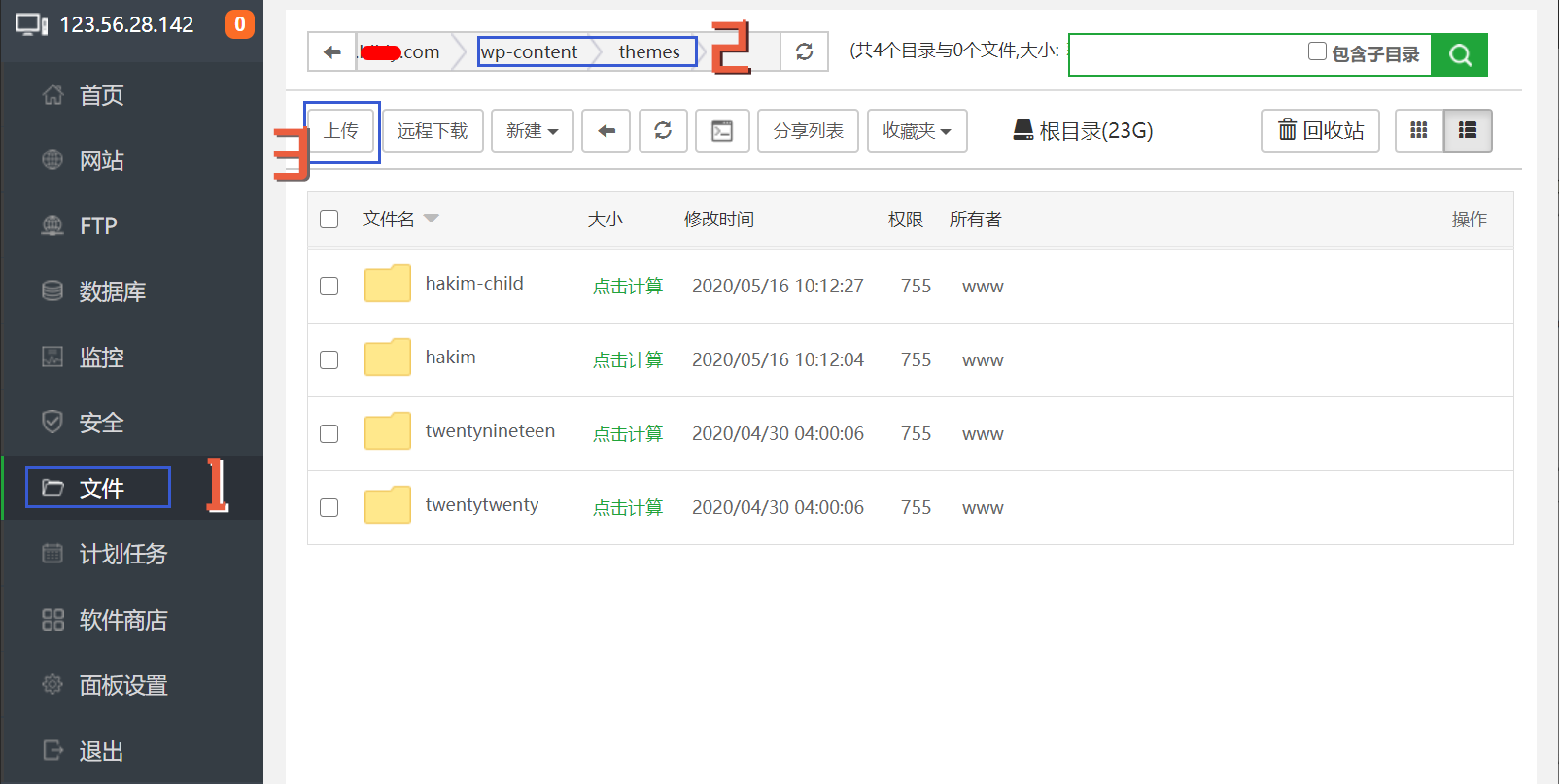Enable the 包含子目录 checkbox
This screenshot has width=1559, height=784.
click(x=1317, y=51)
